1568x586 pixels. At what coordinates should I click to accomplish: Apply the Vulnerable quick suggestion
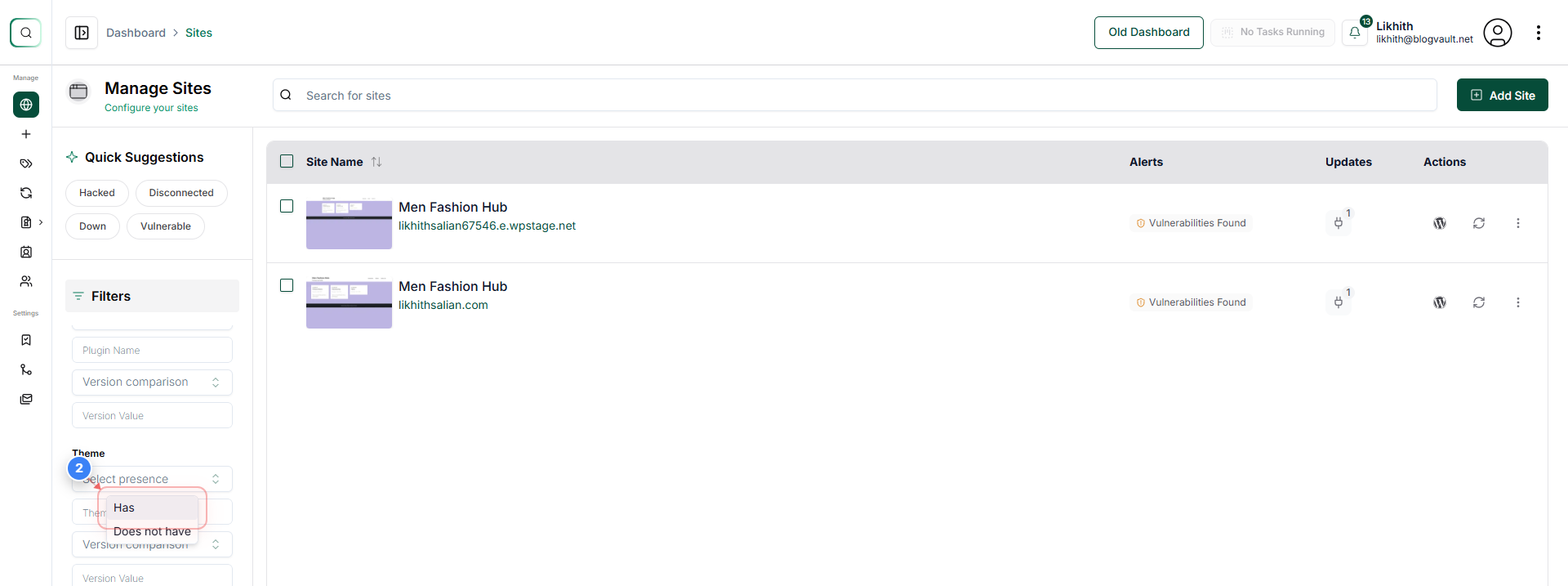[166, 226]
